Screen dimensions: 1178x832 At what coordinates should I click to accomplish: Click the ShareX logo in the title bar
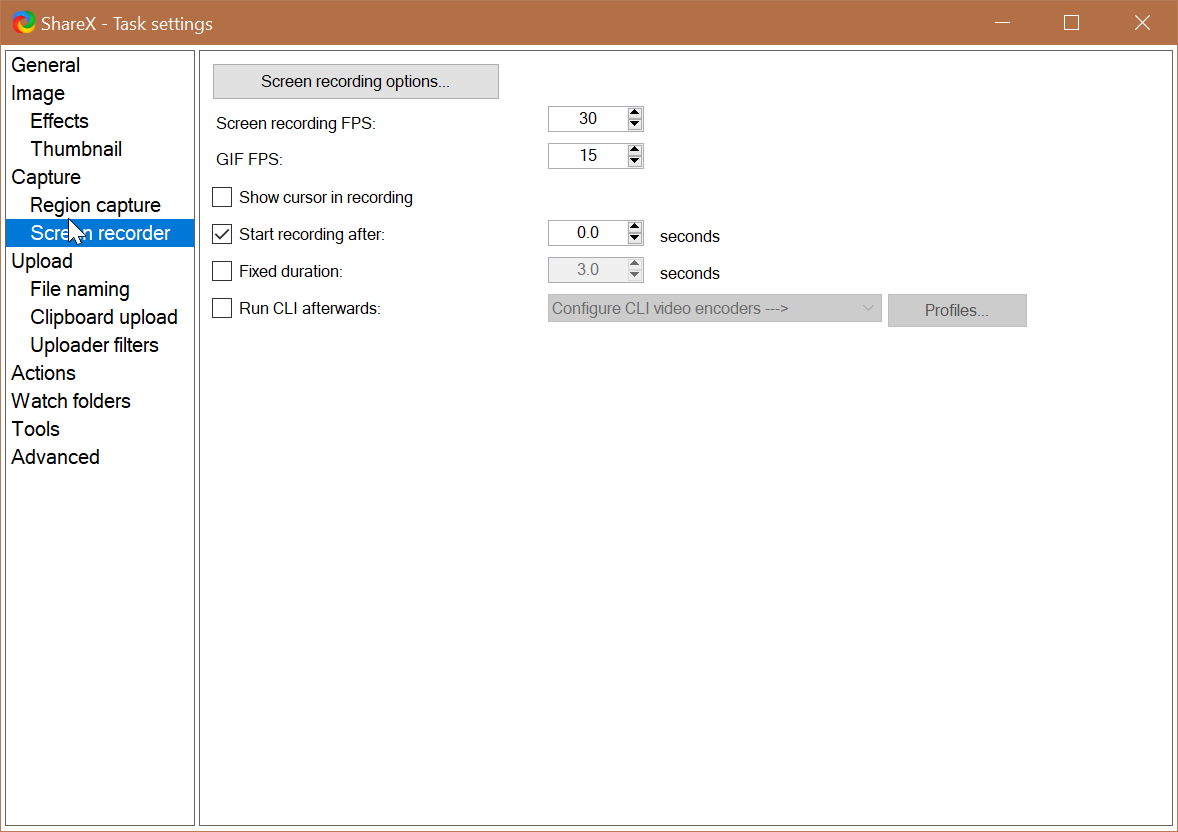[23, 21]
